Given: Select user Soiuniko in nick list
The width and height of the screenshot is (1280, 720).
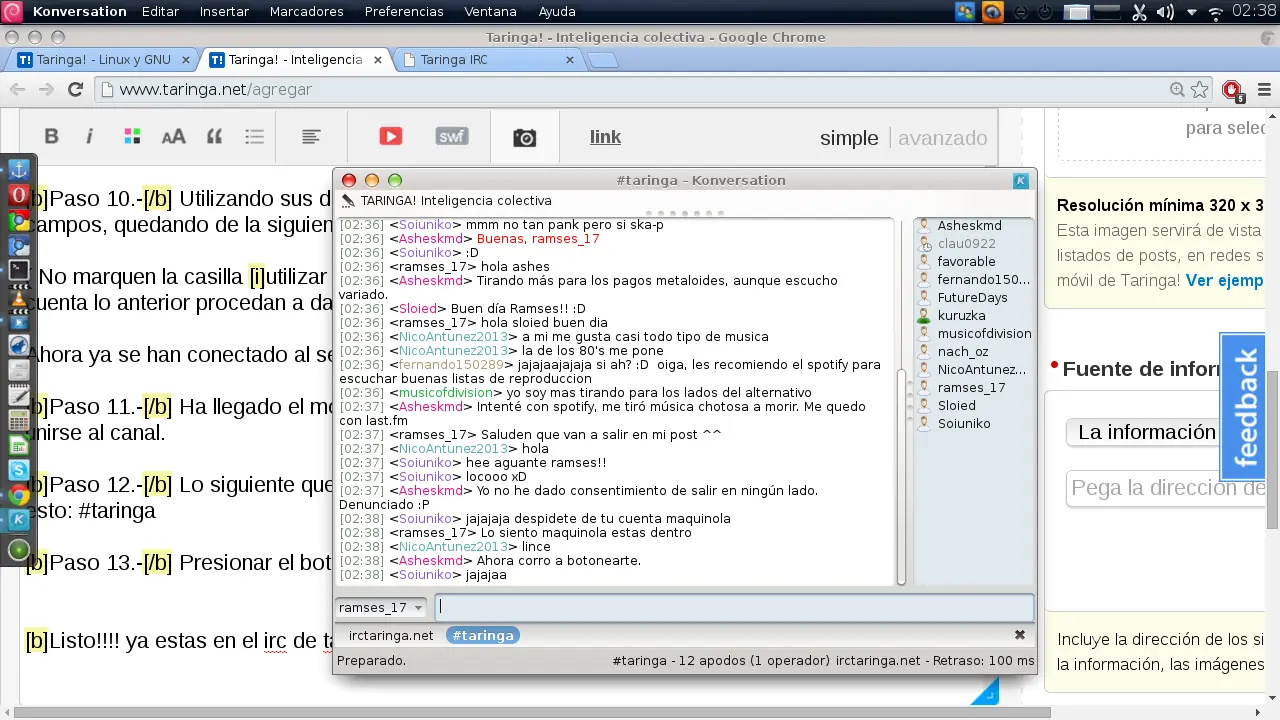Looking at the screenshot, I should click(x=964, y=424).
